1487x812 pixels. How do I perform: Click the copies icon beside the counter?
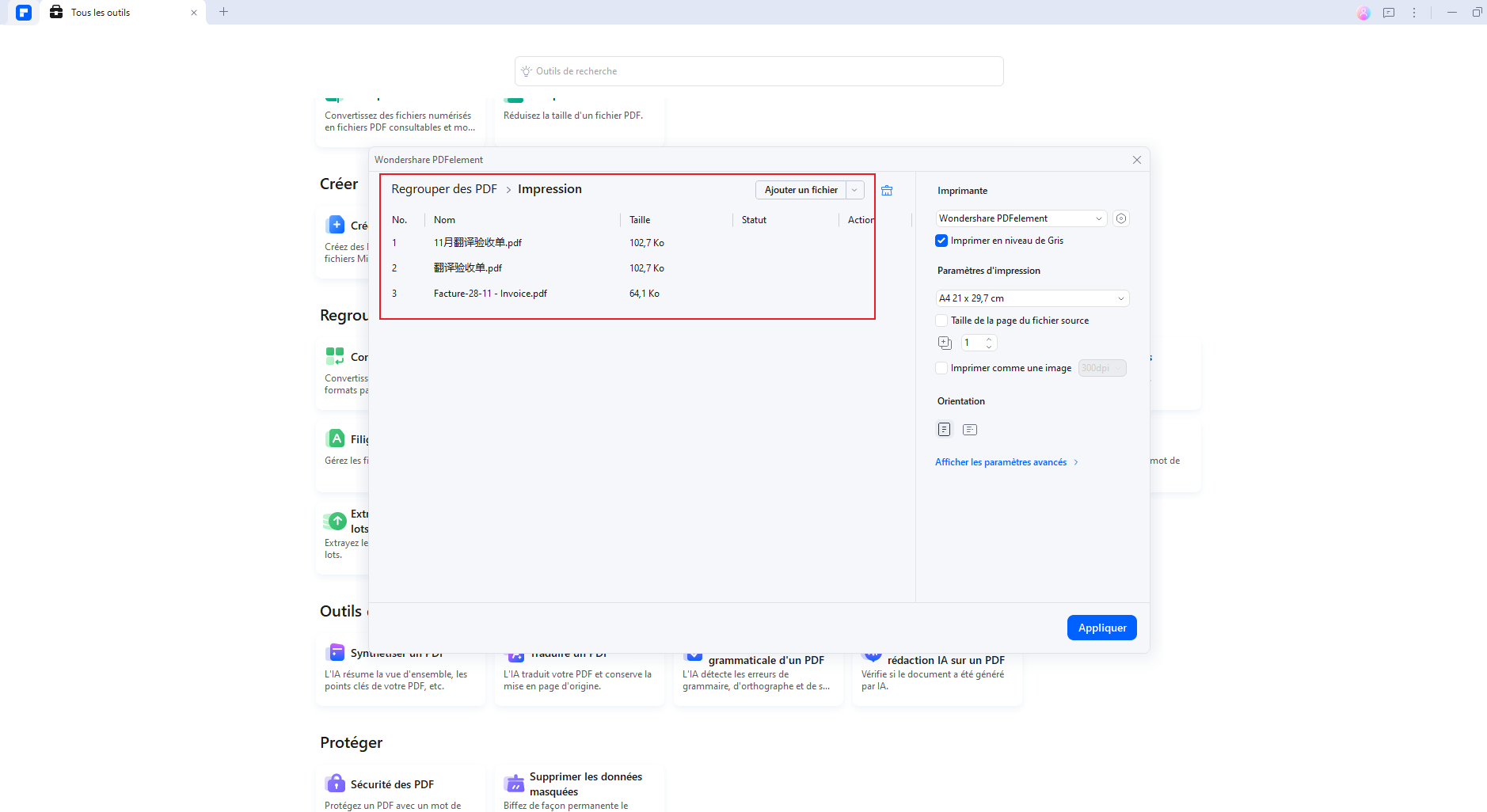click(x=945, y=343)
